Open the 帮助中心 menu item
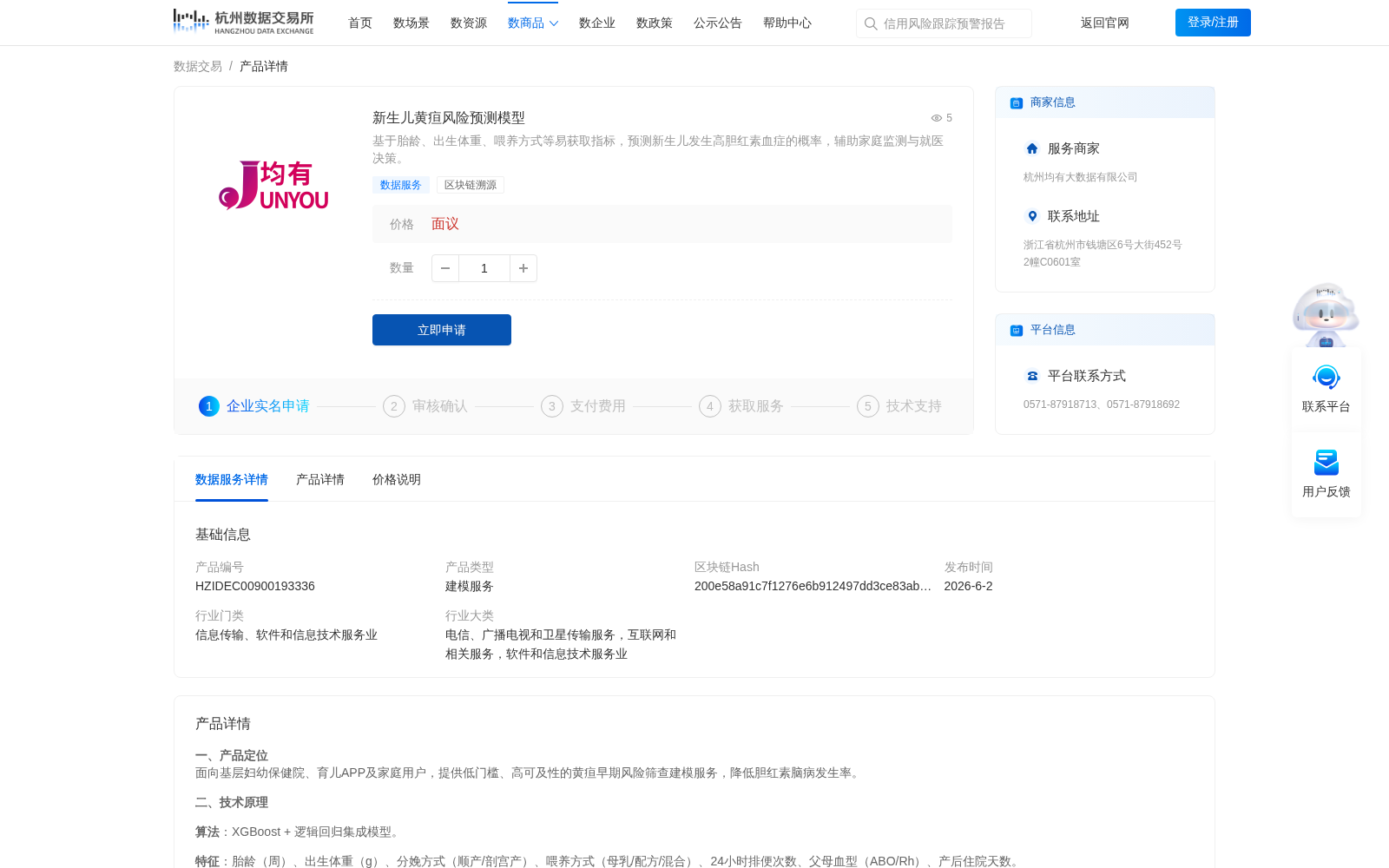Viewport: 1389px width, 868px height. (787, 23)
